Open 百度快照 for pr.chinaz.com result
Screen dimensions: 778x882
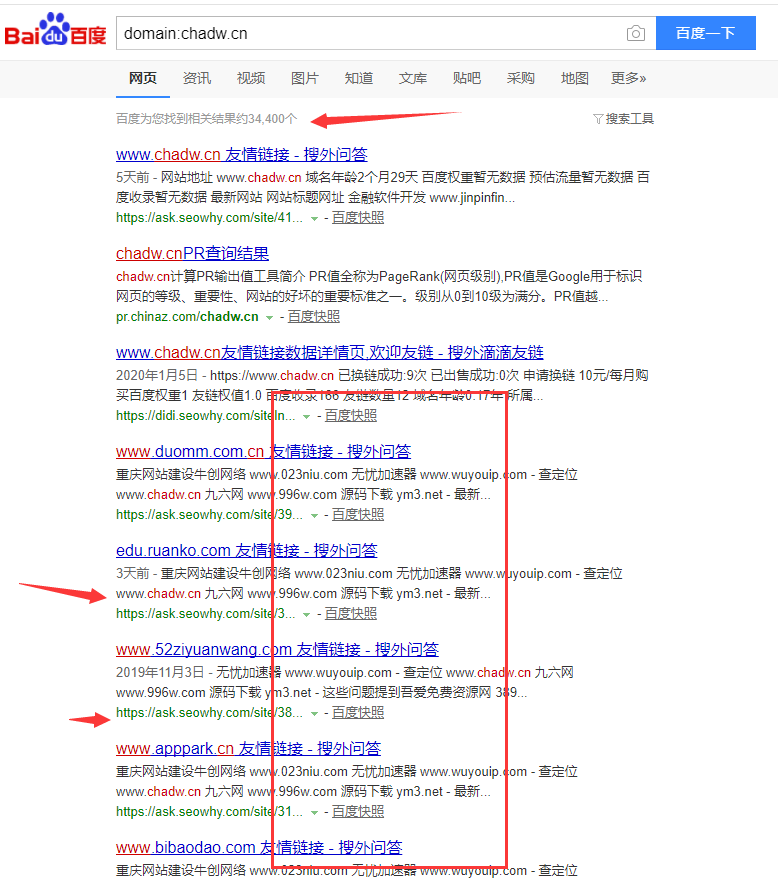tap(314, 317)
